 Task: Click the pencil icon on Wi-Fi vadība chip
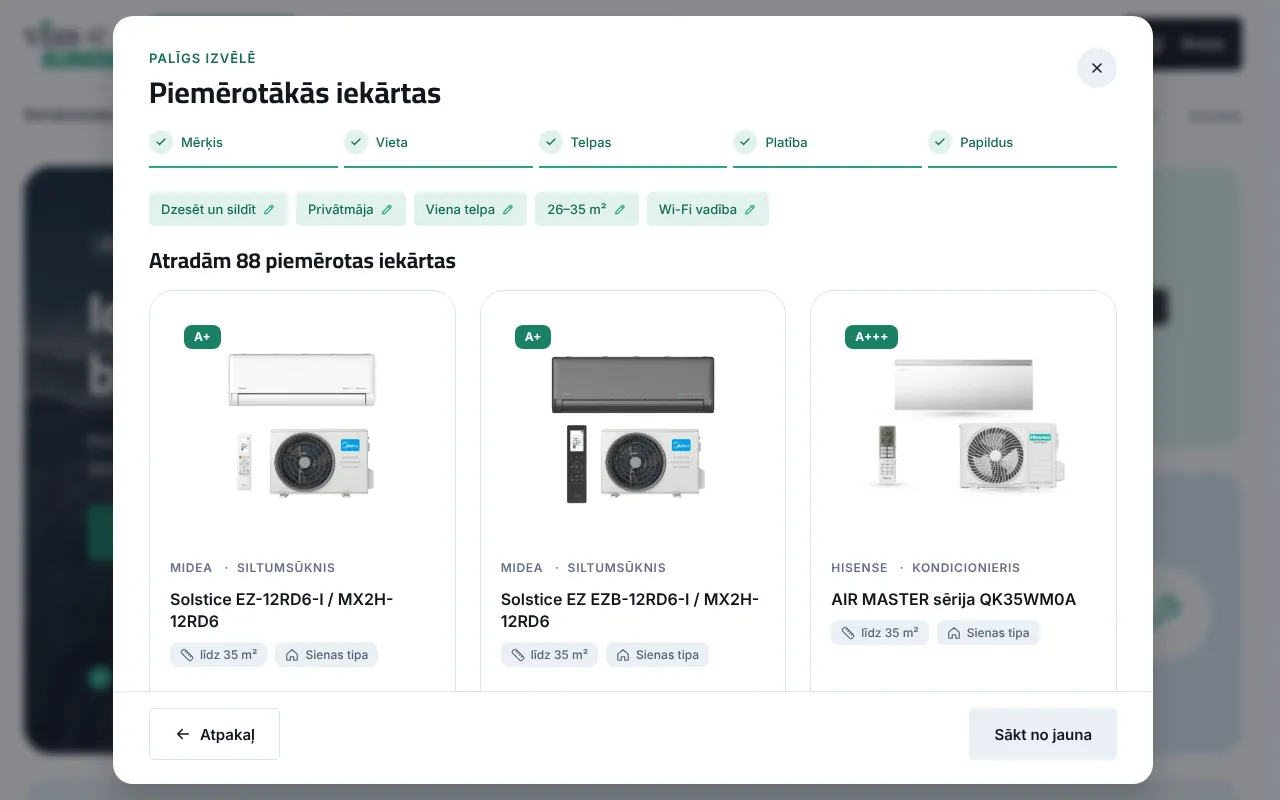pos(750,210)
